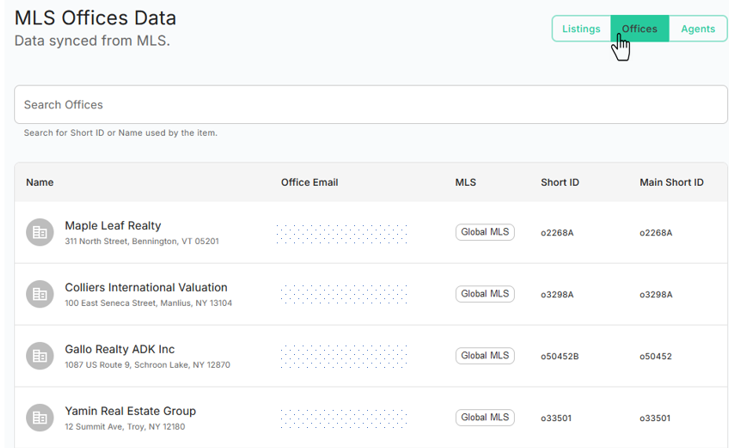Open the Gallo Realty ADK Inc name

pyautogui.click(x=120, y=350)
